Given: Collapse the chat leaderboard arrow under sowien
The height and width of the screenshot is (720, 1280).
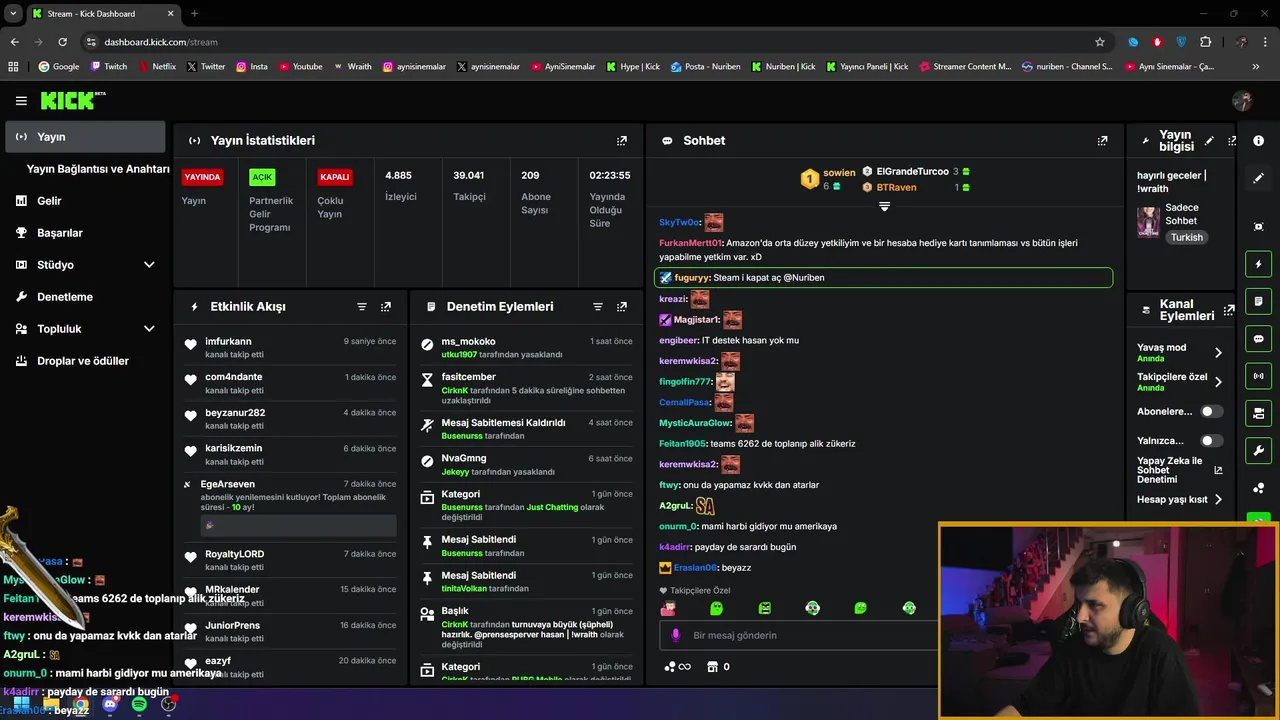Looking at the screenshot, I should coord(884,206).
